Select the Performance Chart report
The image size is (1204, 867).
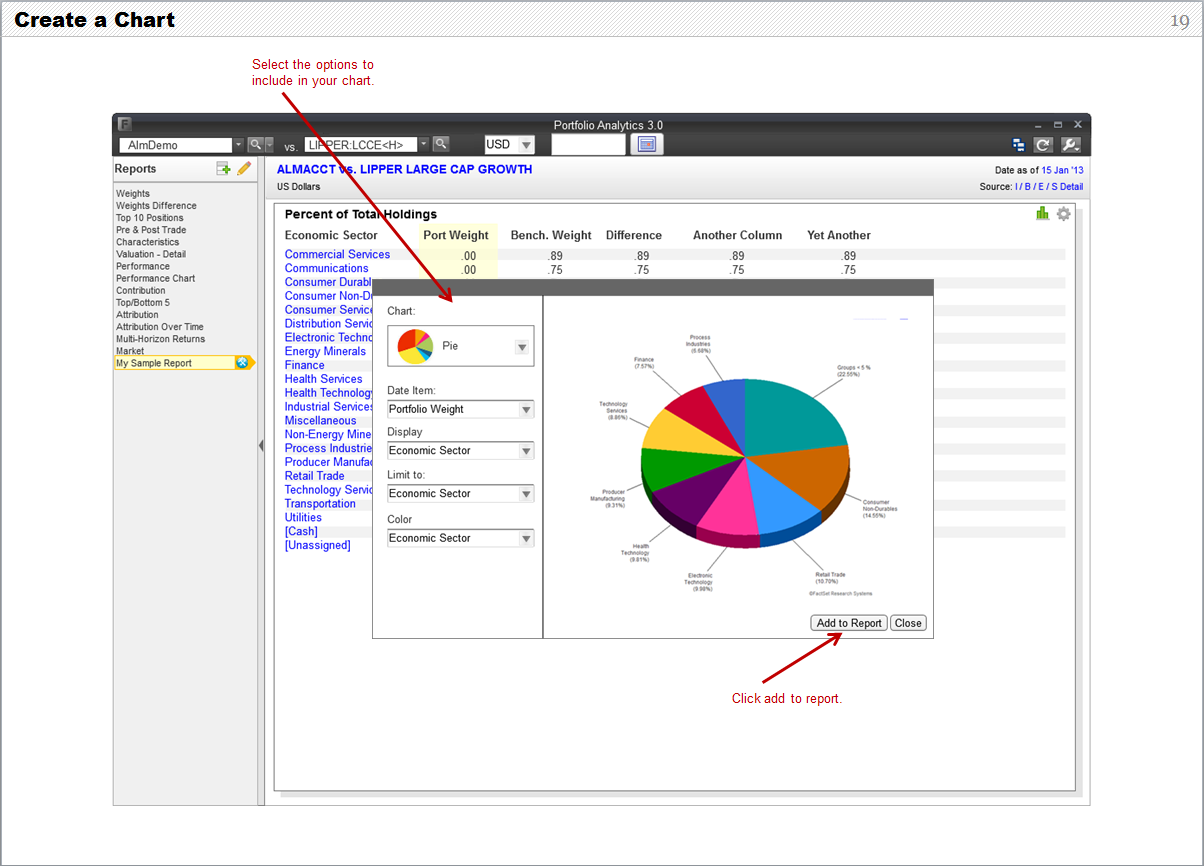pyautogui.click(x=156, y=278)
